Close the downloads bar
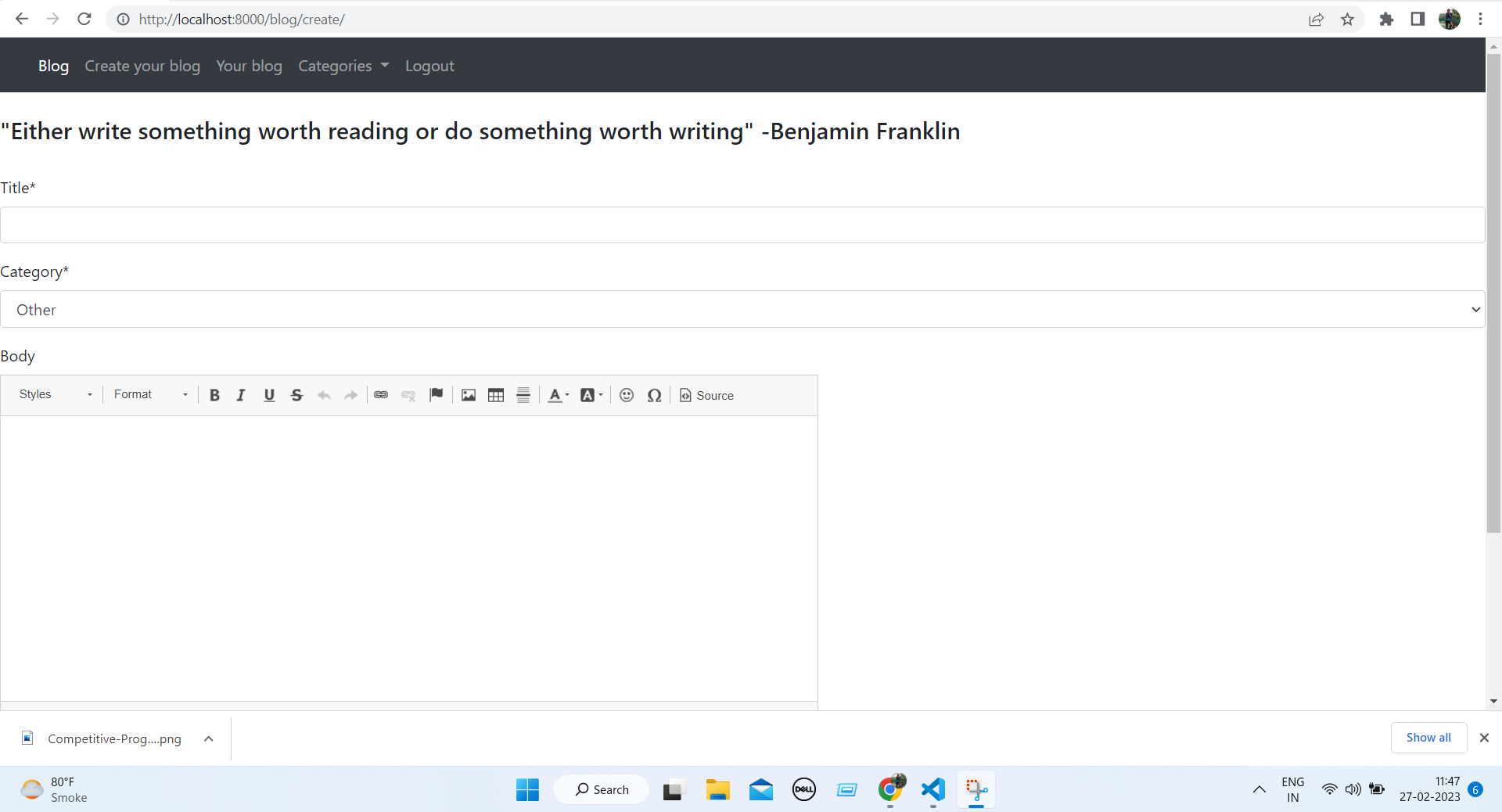1502x812 pixels. (x=1484, y=738)
